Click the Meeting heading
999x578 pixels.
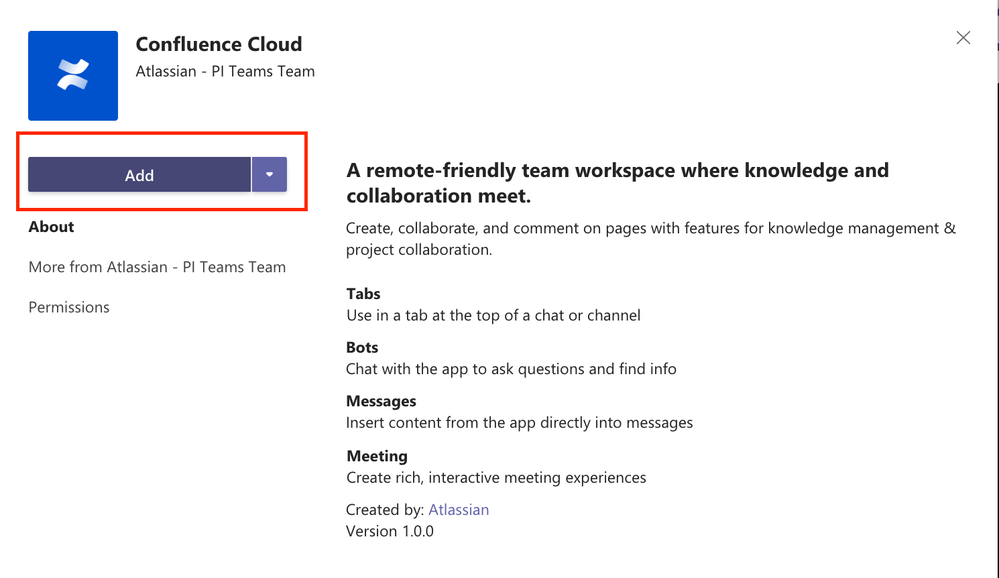coord(377,456)
